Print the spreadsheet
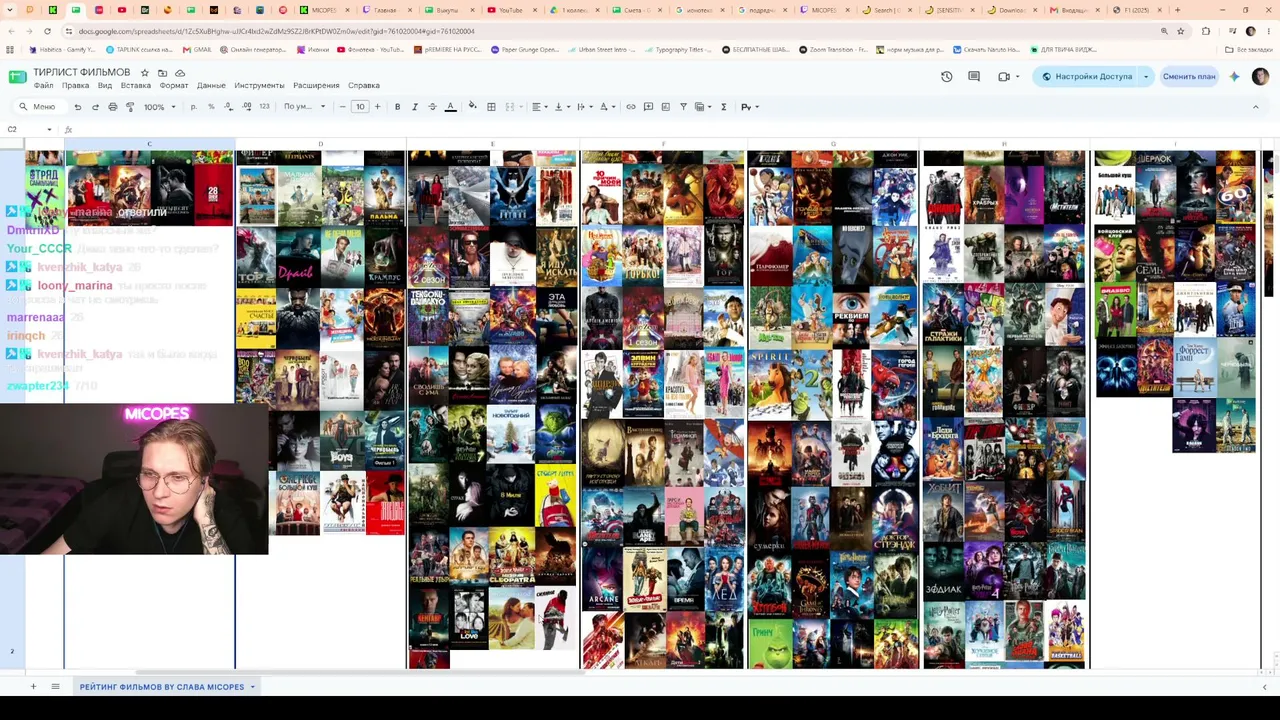This screenshot has height=720, width=1280. [112, 107]
